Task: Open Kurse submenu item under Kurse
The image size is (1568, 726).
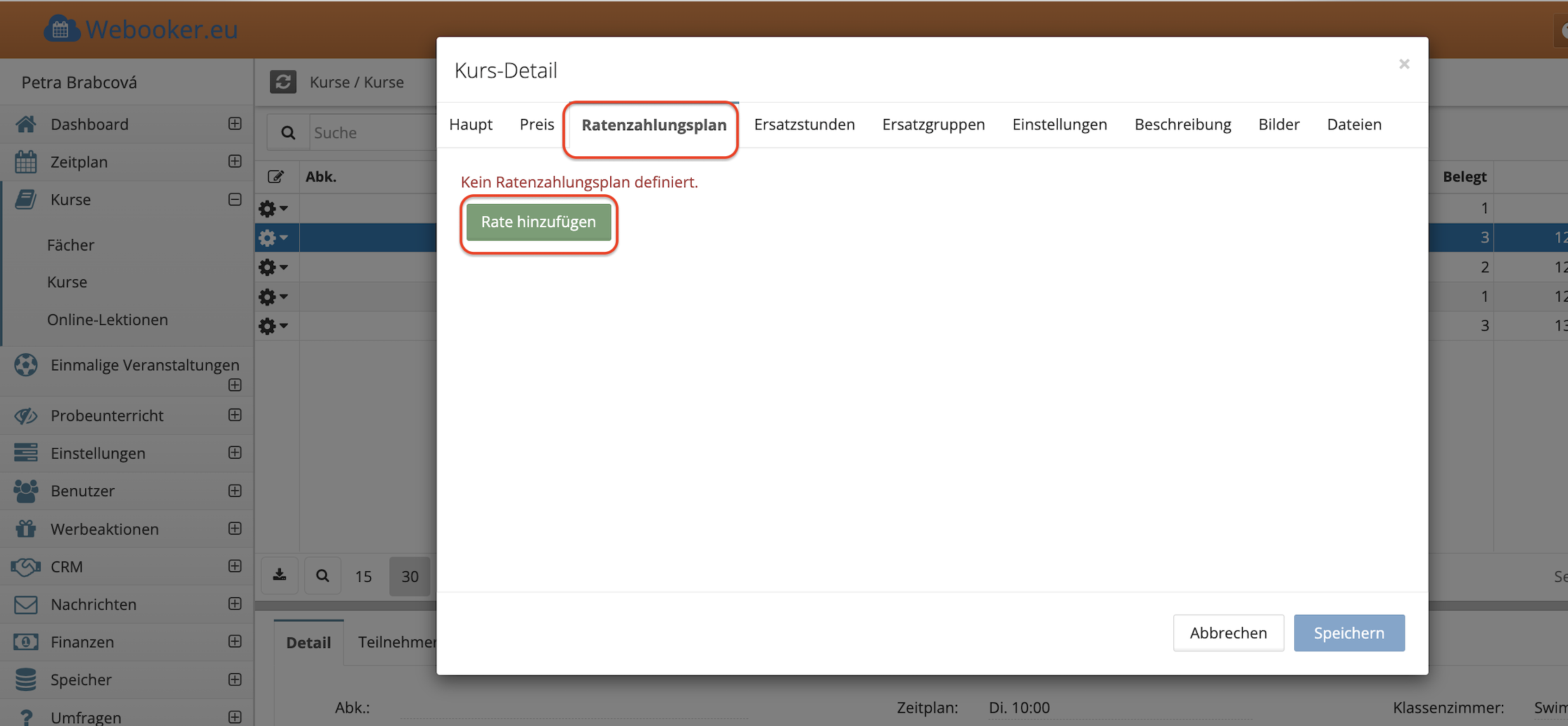Action: pos(67,282)
